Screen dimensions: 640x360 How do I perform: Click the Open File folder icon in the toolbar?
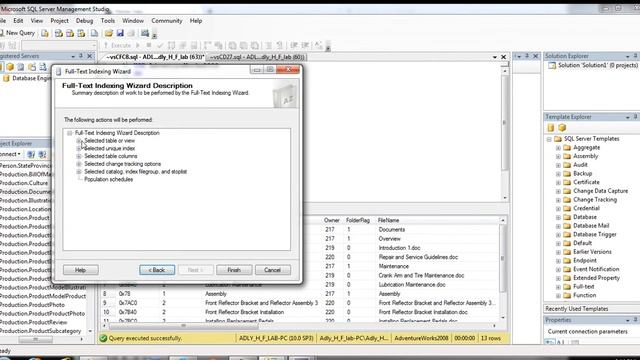109,33
